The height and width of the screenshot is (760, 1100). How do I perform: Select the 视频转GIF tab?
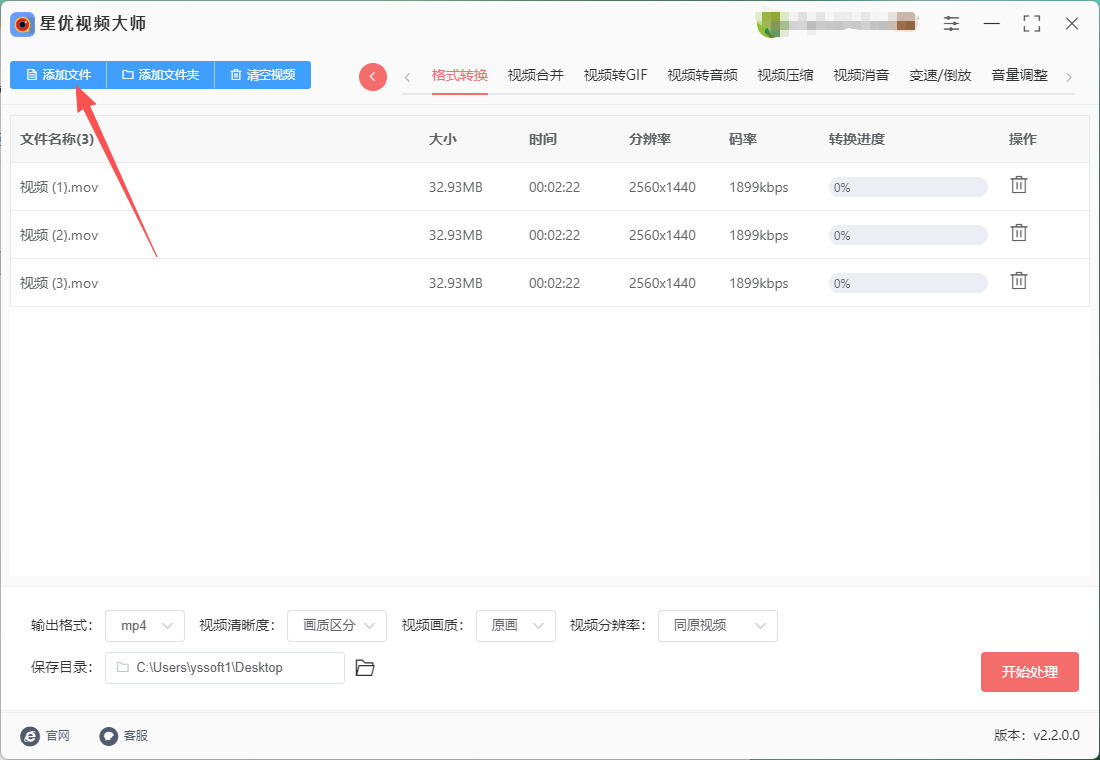615,75
